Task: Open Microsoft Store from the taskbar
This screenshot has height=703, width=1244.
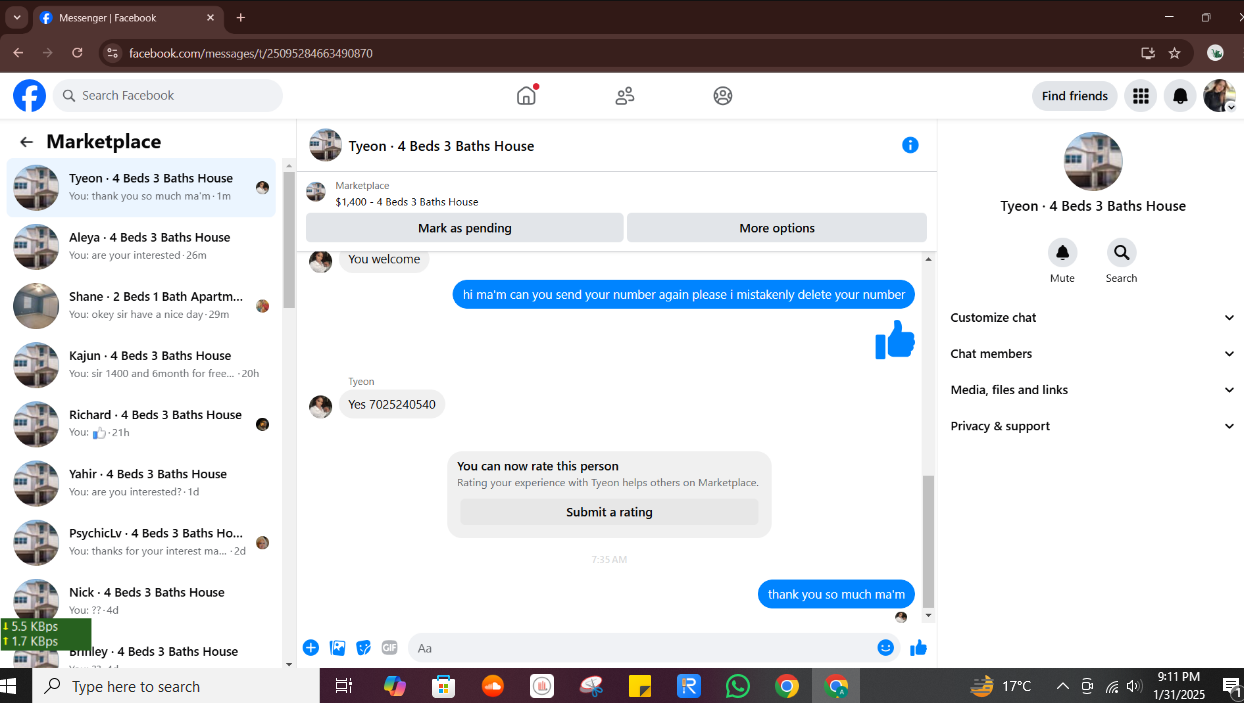Action: tap(443, 686)
